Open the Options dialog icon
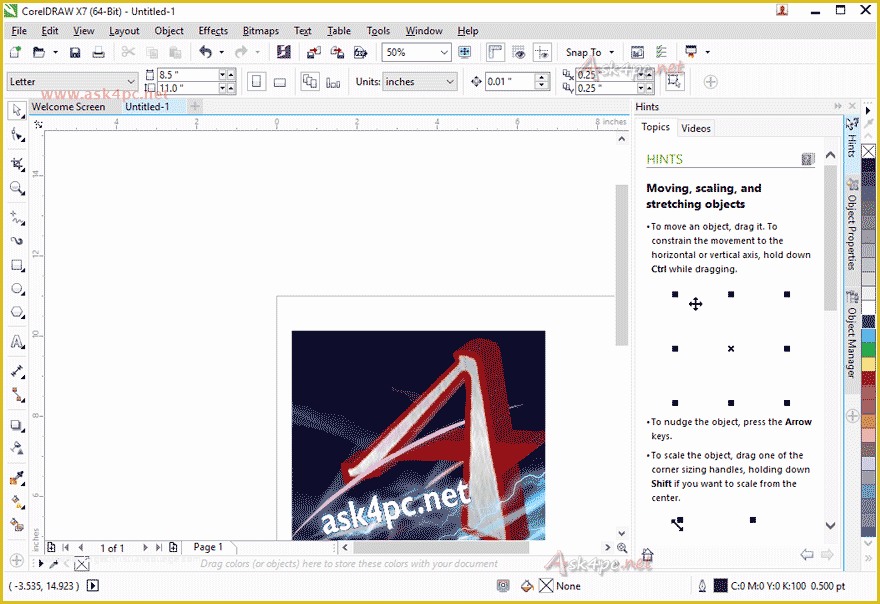The width and height of the screenshot is (880, 604). pyautogui.click(x=662, y=52)
